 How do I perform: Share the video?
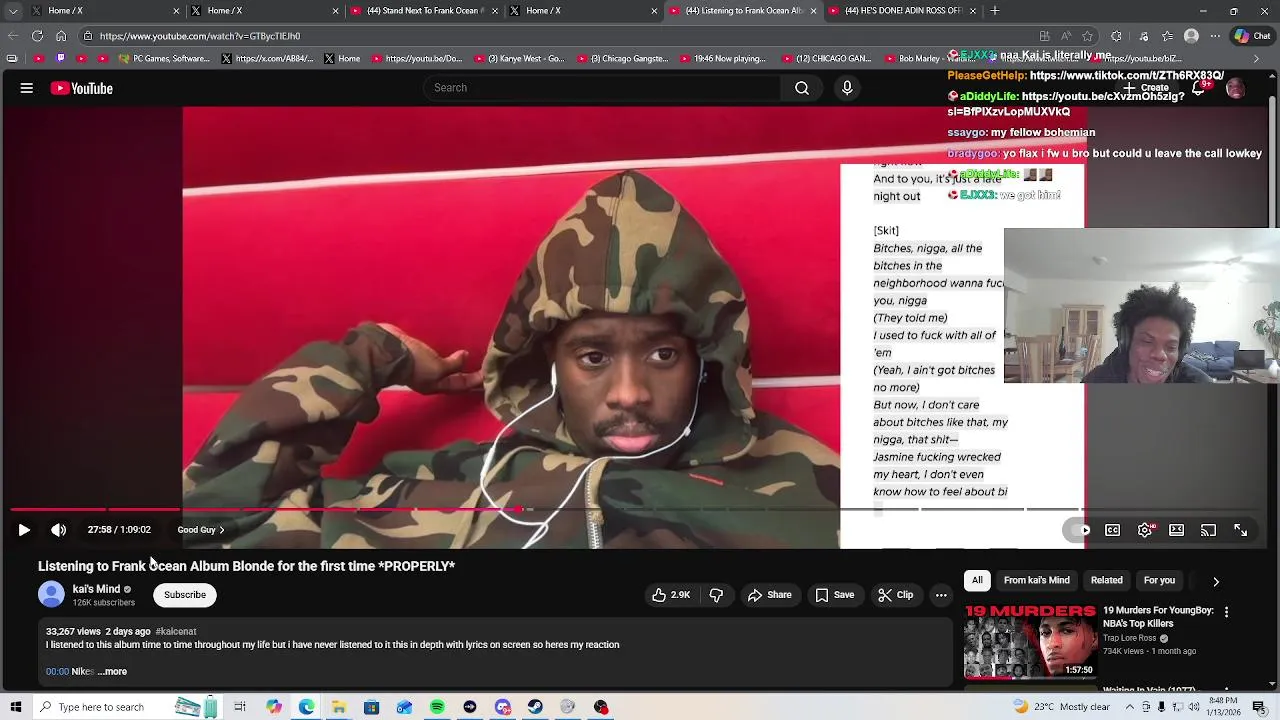(769, 595)
